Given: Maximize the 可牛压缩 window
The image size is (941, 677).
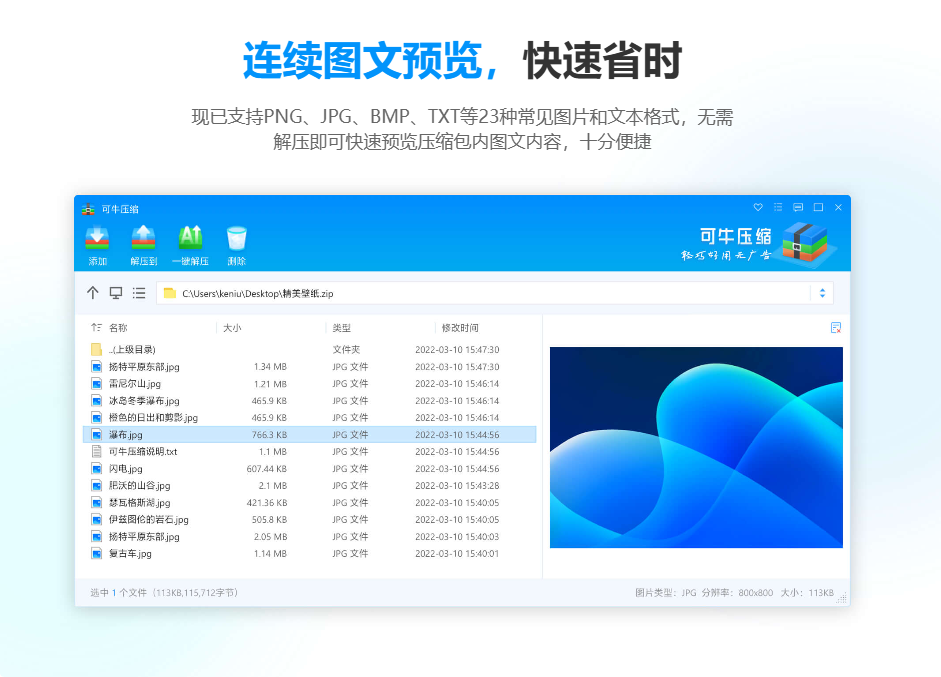Looking at the screenshot, I should tap(818, 207).
